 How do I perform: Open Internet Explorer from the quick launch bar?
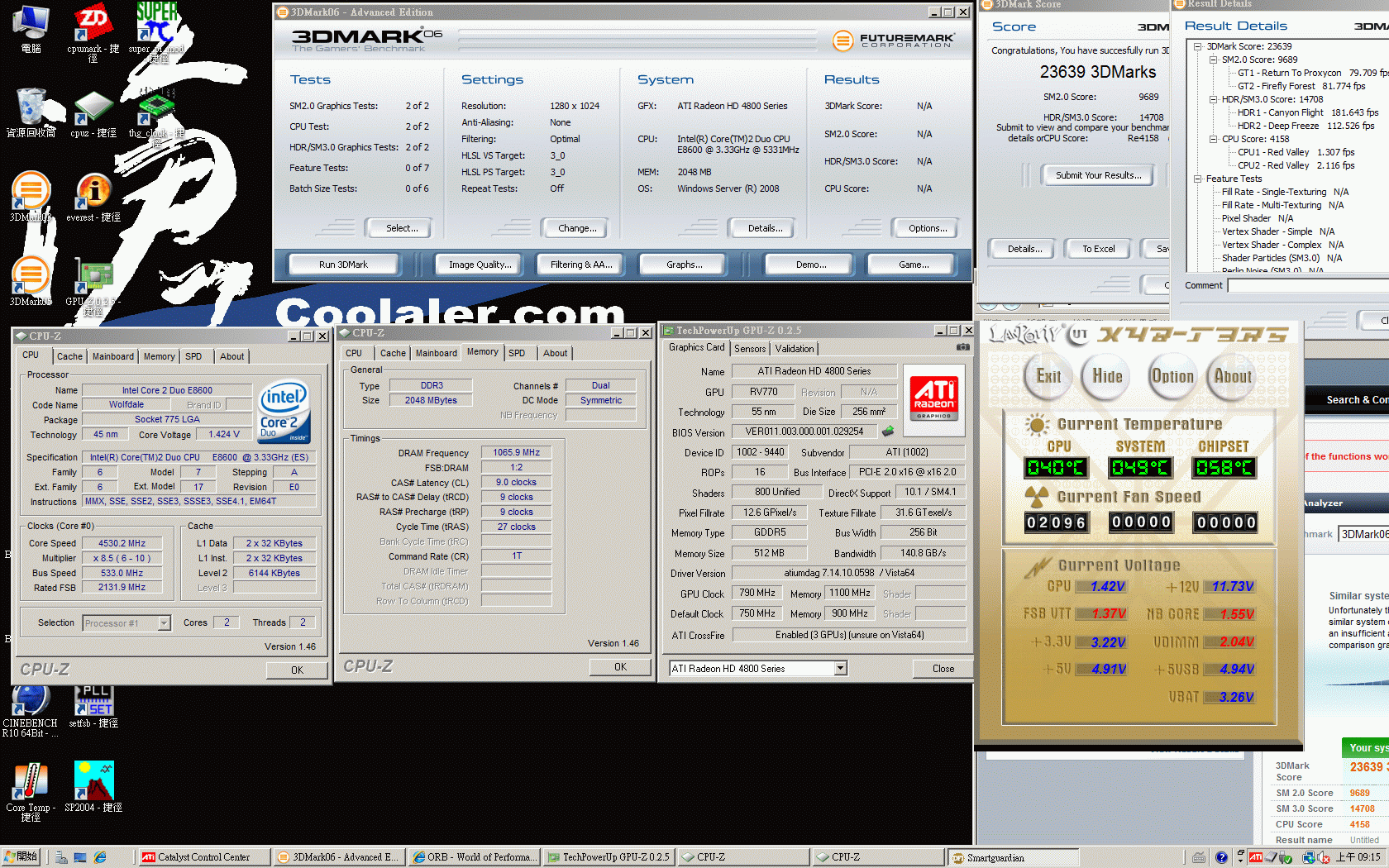click(100, 857)
